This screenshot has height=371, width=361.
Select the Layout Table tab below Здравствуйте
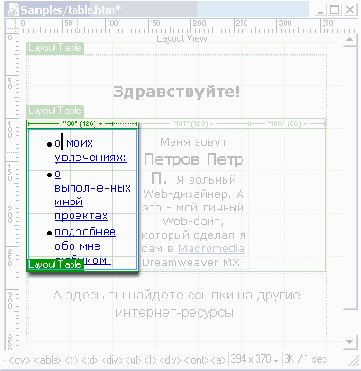pyautogui.click(x=55, y=110)
